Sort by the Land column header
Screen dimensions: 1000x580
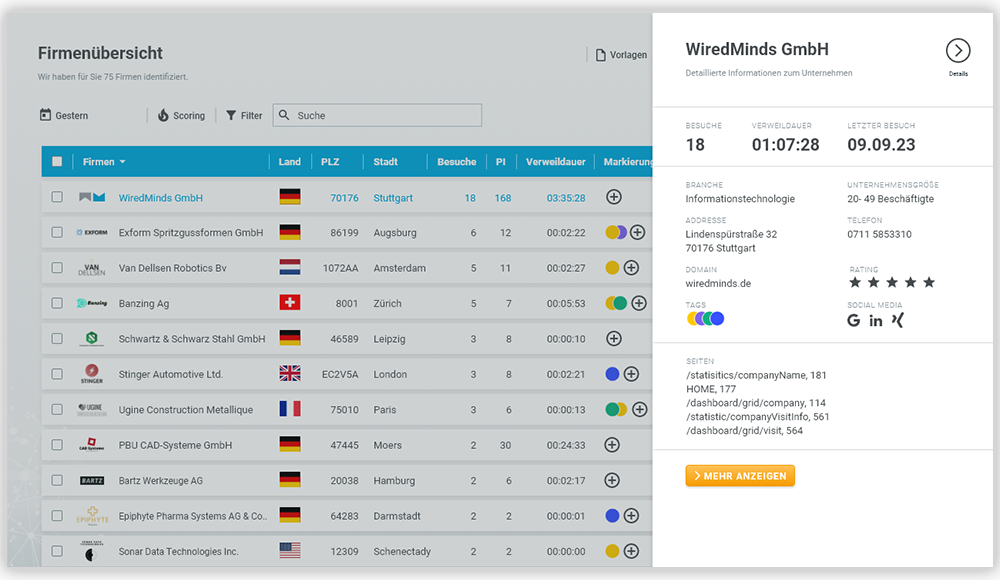coord(289,161)
